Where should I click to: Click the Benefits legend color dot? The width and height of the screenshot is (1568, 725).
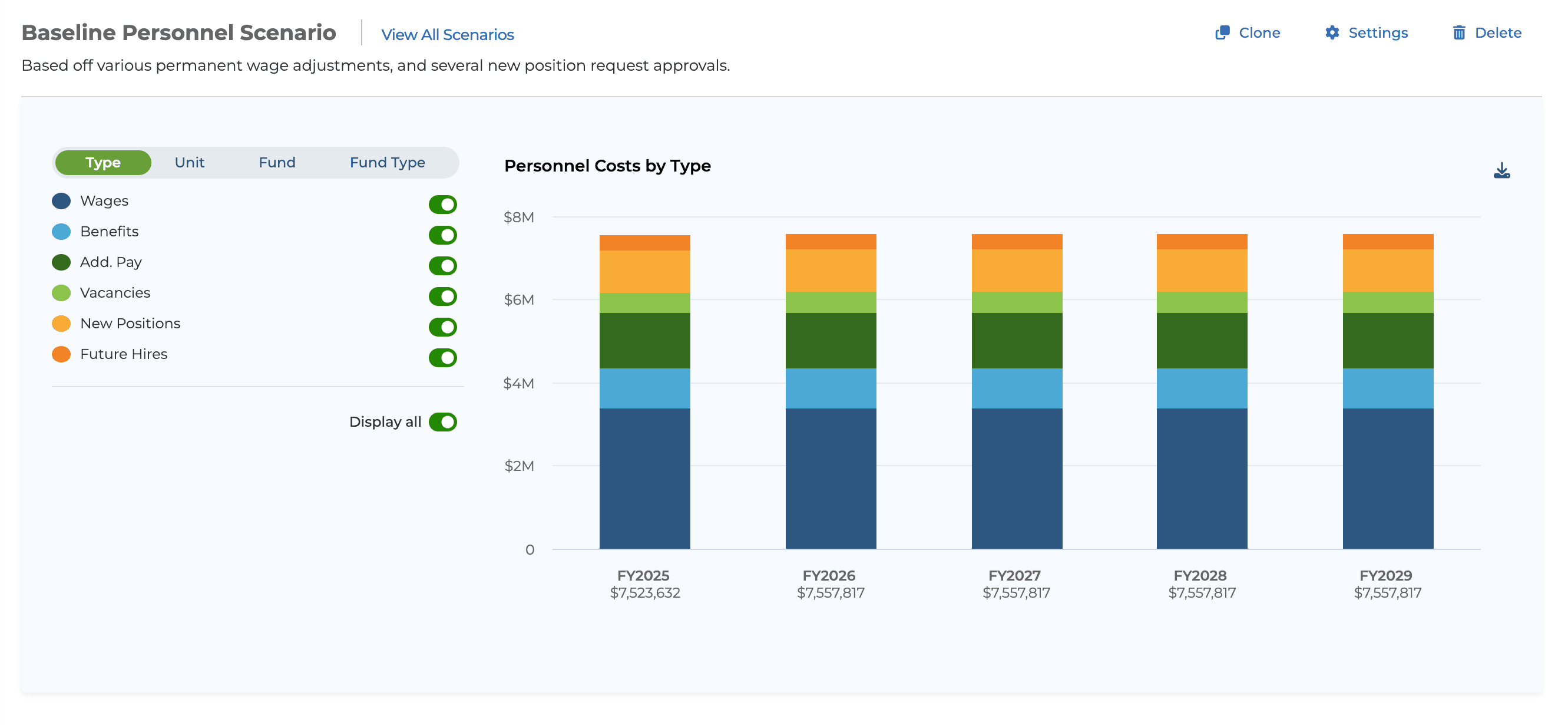(x=61, y=232)
